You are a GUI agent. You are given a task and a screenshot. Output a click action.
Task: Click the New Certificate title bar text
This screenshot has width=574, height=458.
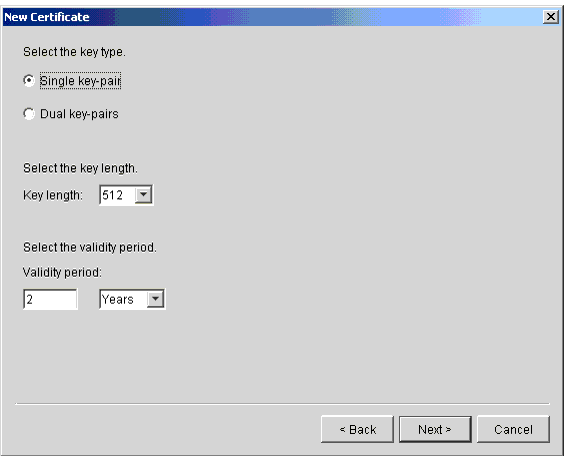(x=47, y=17)
